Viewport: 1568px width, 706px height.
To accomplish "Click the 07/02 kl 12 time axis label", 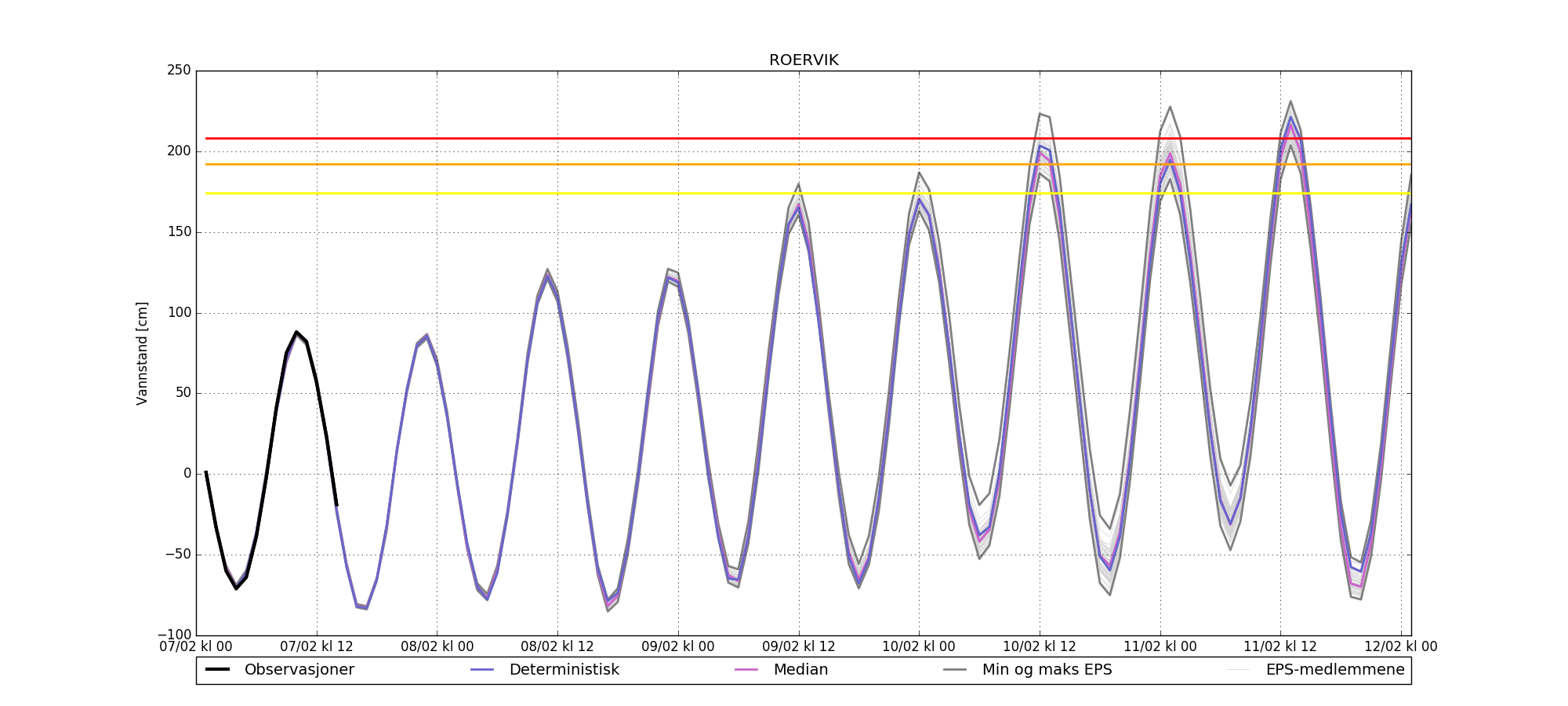I will (317, 647).
